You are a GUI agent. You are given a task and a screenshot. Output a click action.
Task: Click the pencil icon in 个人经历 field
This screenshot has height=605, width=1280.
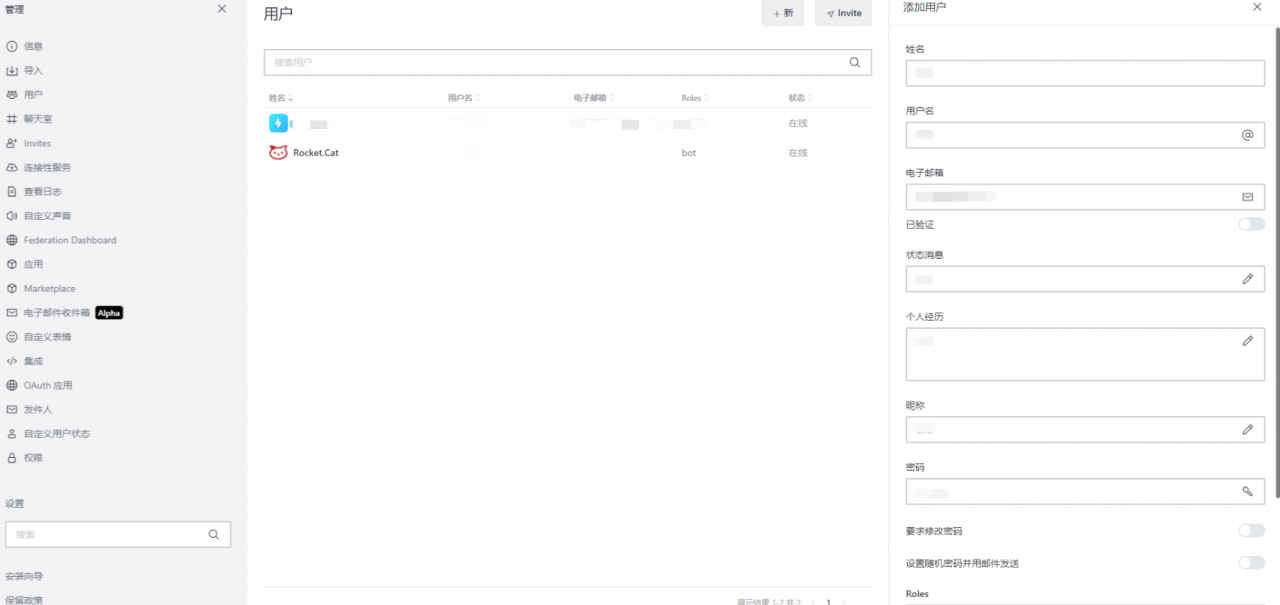(x=1247, y=341)
